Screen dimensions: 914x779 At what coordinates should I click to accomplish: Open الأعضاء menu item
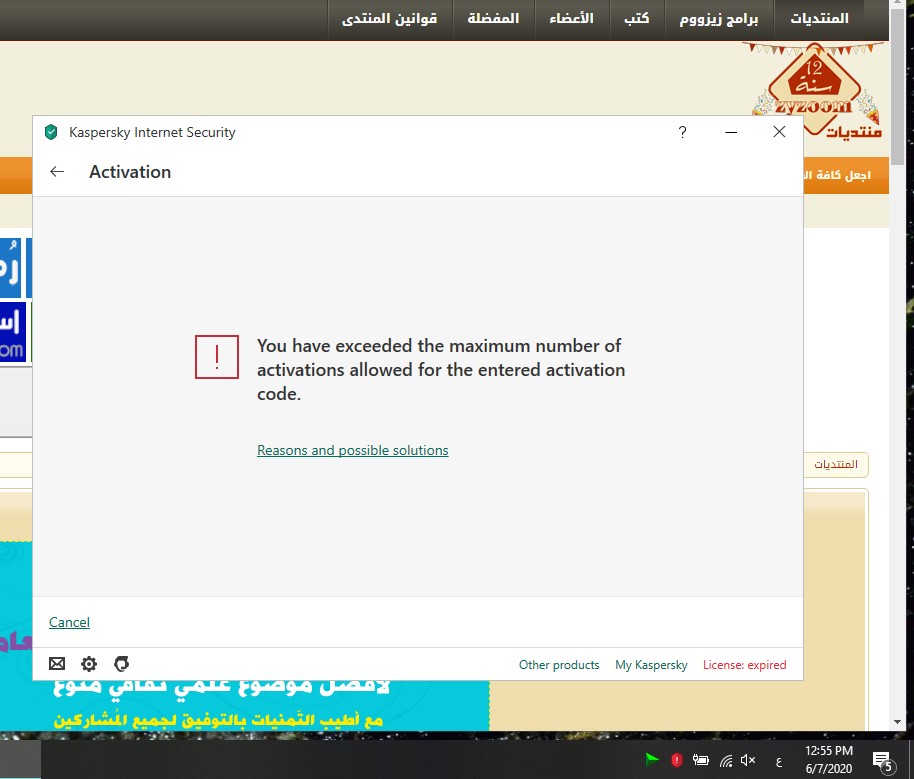[x=571, y=19]
